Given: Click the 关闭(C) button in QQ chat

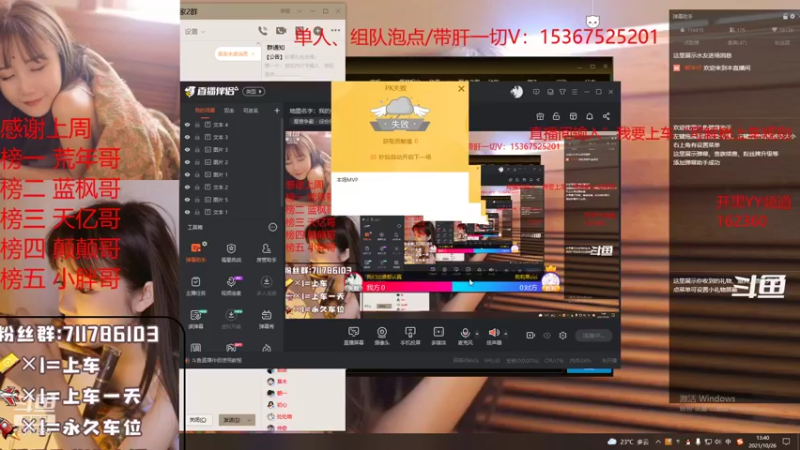Looking at the screenshot, I should click(197, 420).
